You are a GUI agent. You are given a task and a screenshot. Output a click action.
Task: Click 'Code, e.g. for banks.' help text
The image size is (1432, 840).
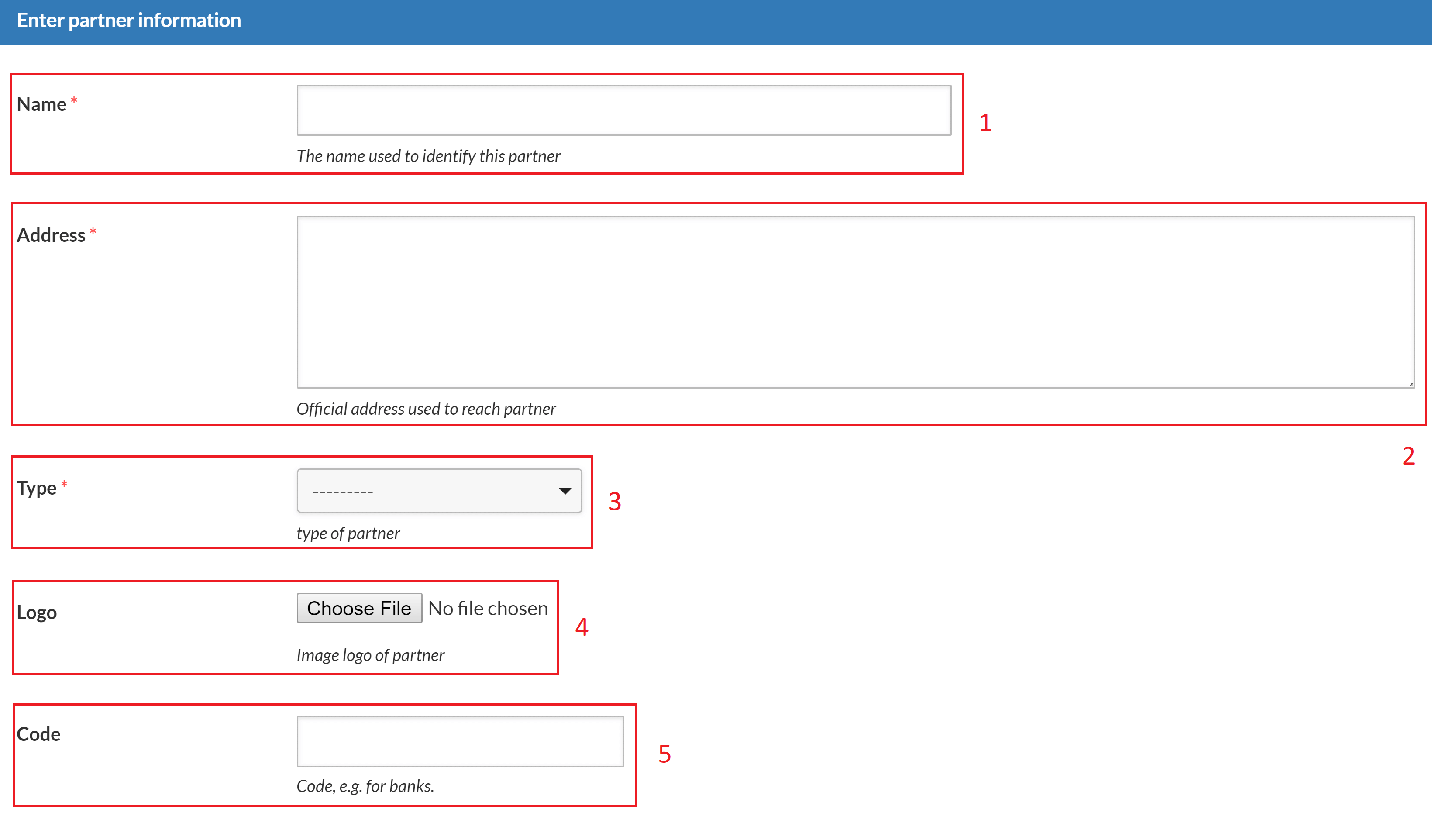(x=365, y=786)
